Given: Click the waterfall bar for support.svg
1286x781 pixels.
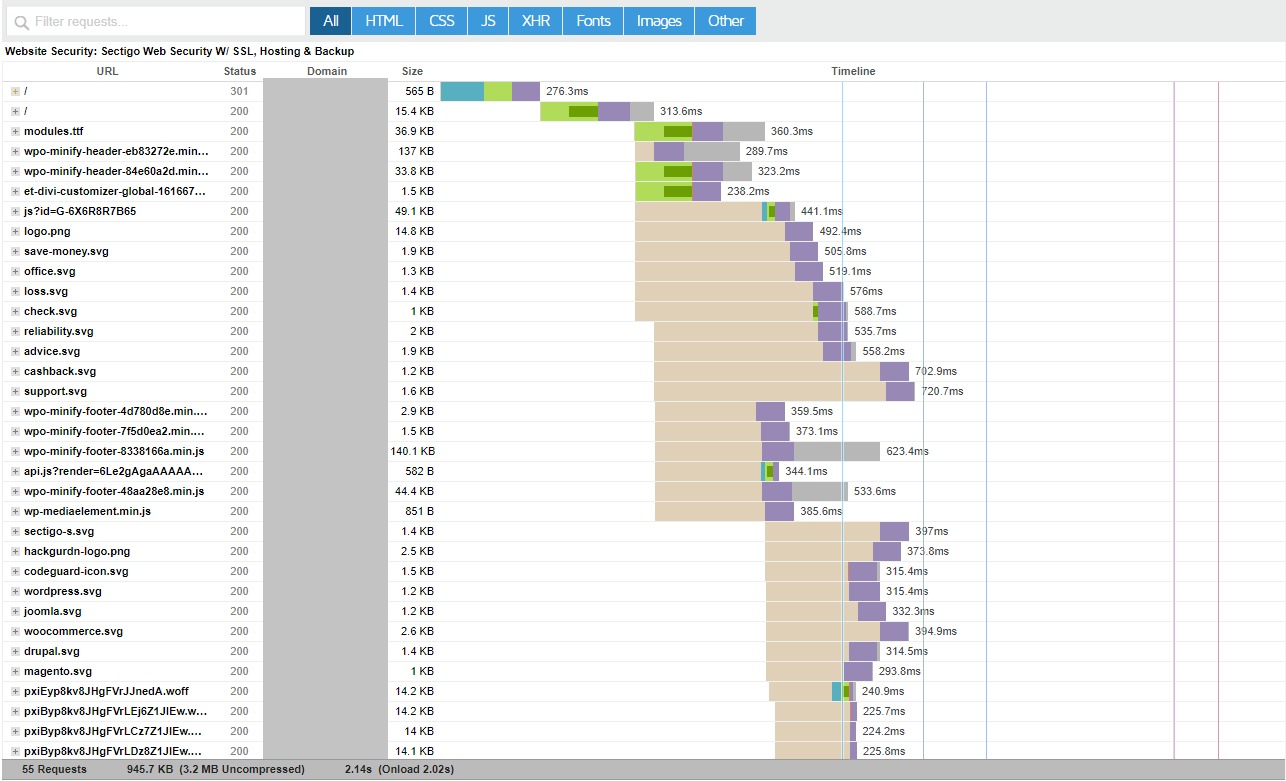Looking at the screenshot, I should click(784, 391).
